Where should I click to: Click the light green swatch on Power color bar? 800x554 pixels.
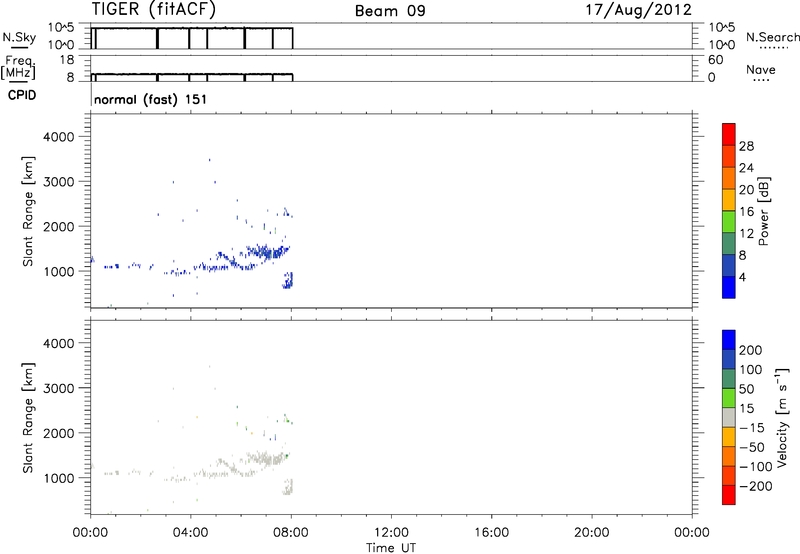[729, 221]
